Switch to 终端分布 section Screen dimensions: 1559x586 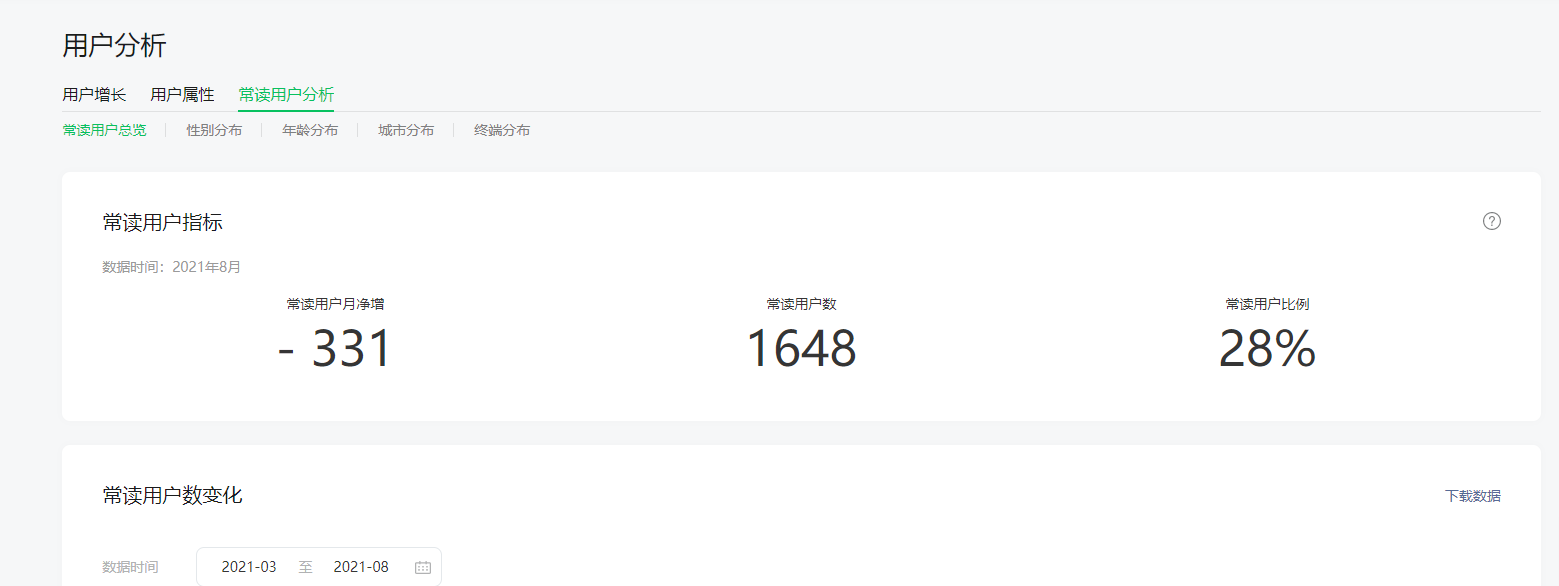tap(502, 130)
